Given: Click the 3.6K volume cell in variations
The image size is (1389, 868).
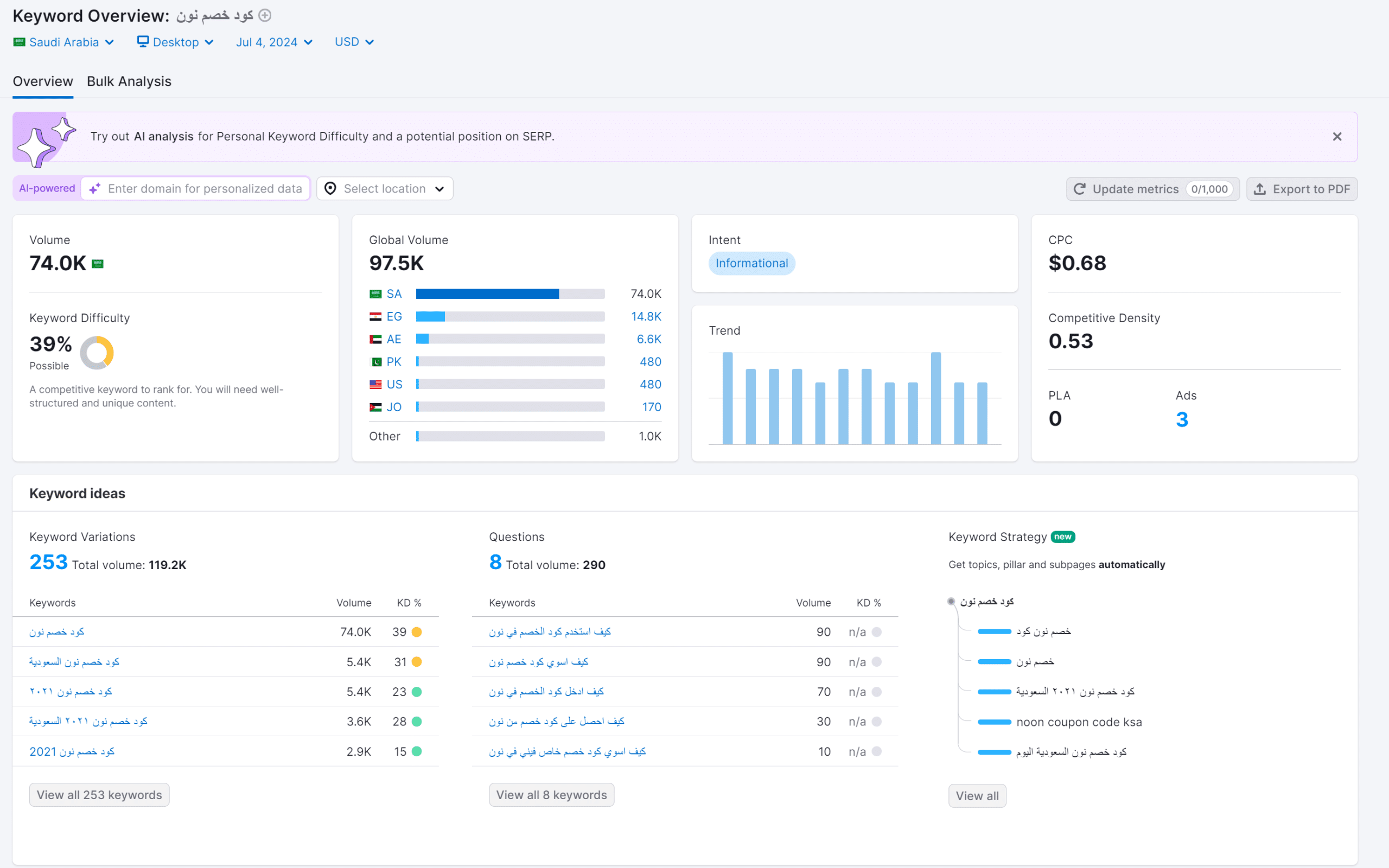Looking at the screenshot, I should coord(359,722).
